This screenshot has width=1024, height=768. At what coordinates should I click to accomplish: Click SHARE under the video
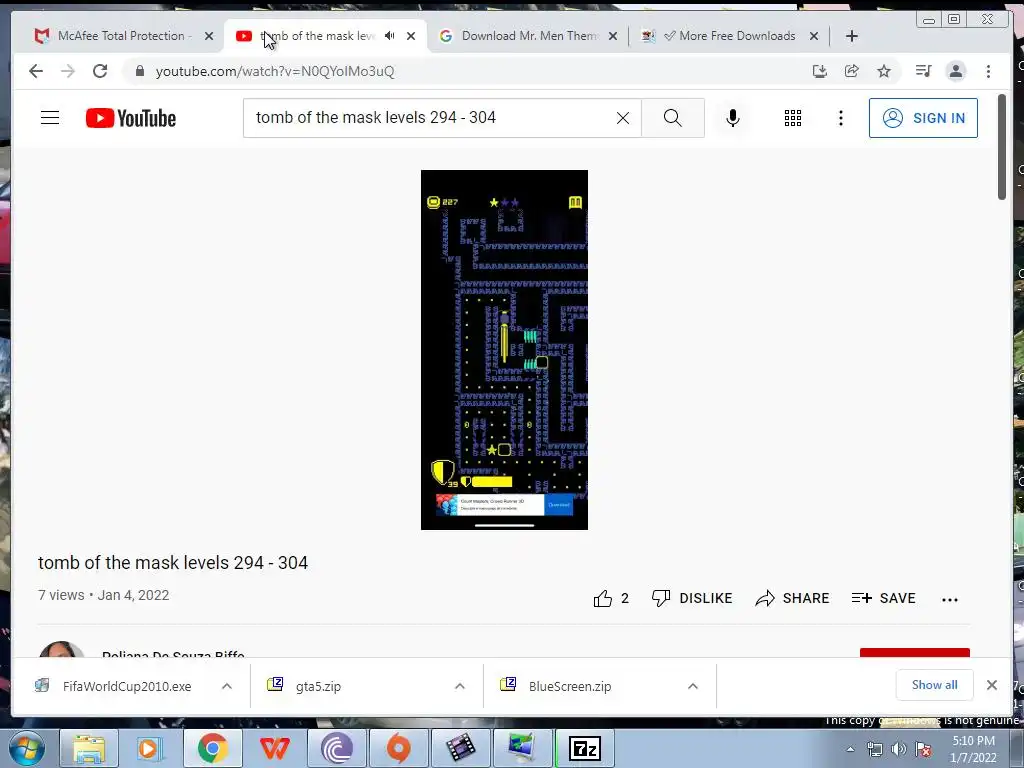(x=792, y=598)
